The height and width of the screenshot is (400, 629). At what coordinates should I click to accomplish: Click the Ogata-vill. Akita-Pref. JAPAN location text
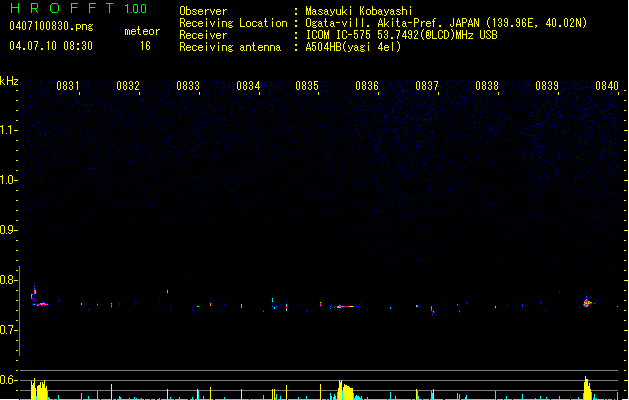[x=446, y=23]
